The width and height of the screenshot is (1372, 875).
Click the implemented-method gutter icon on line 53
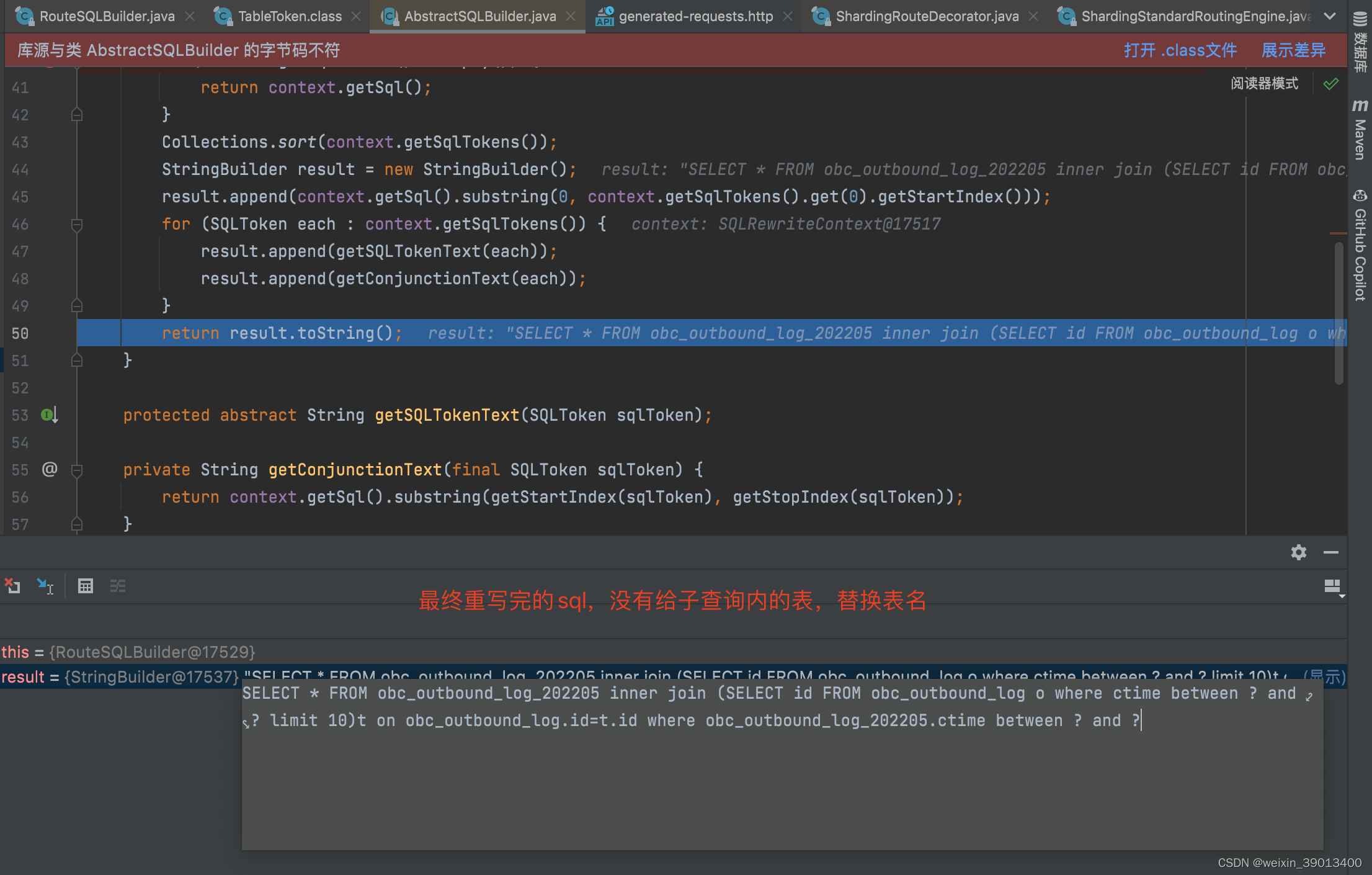tap(49, 415)
